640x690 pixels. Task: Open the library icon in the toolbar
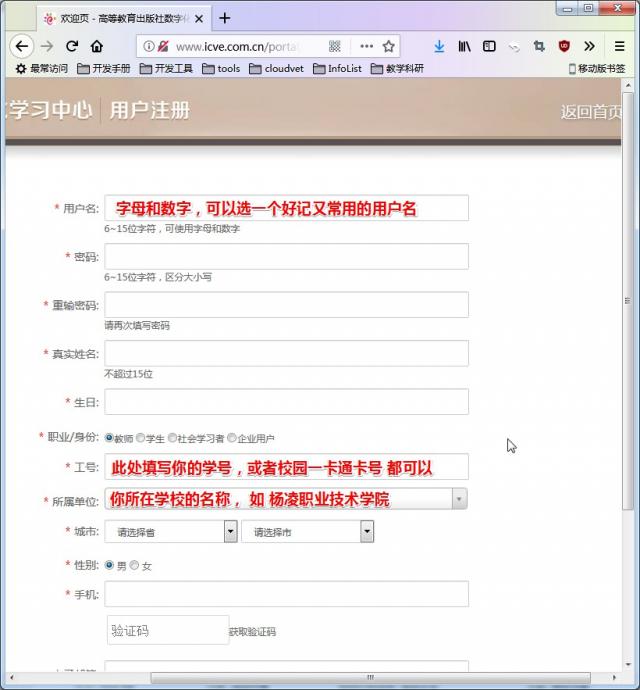464,46
